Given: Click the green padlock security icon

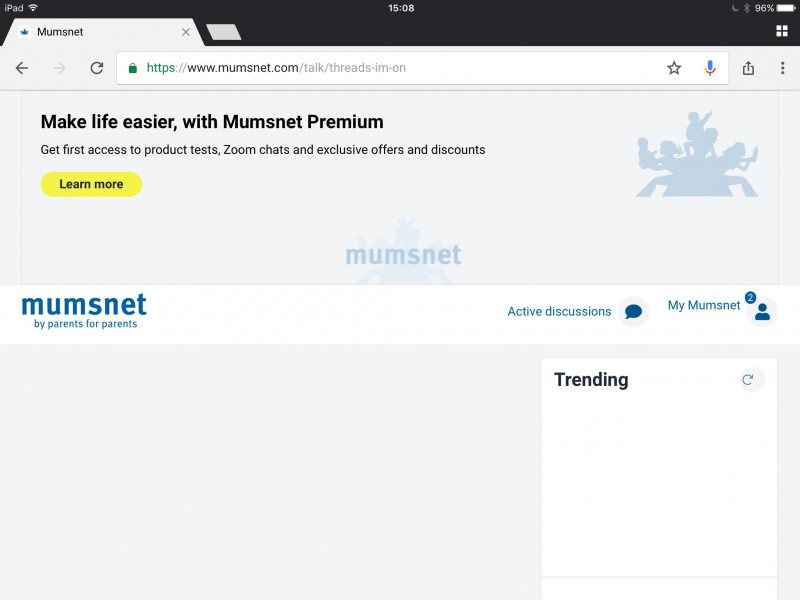Looking at the screenshot, I should tap(132, 68).
